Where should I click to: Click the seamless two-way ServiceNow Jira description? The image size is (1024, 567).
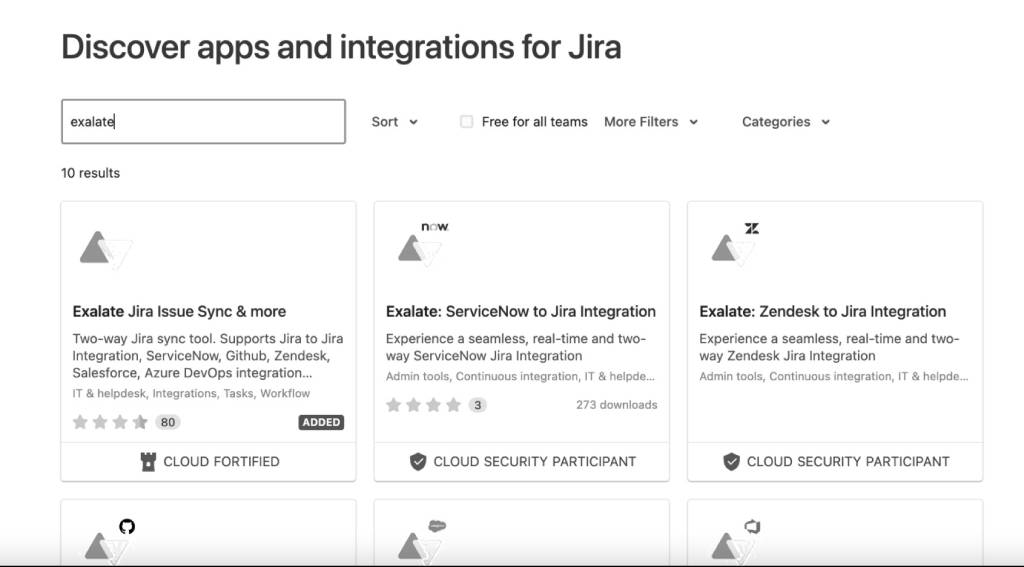point(516,348)
